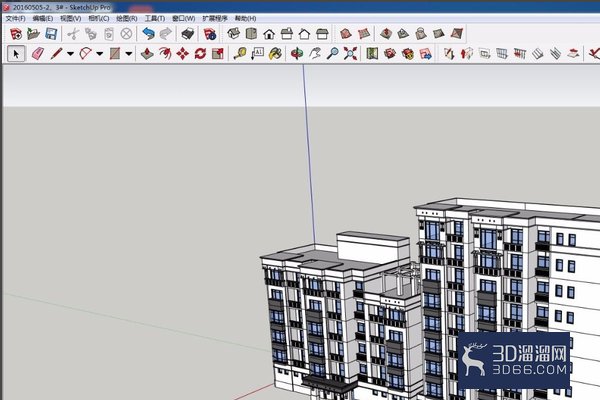Expand the Arc tool dropdown arrow

pos(99,54)
